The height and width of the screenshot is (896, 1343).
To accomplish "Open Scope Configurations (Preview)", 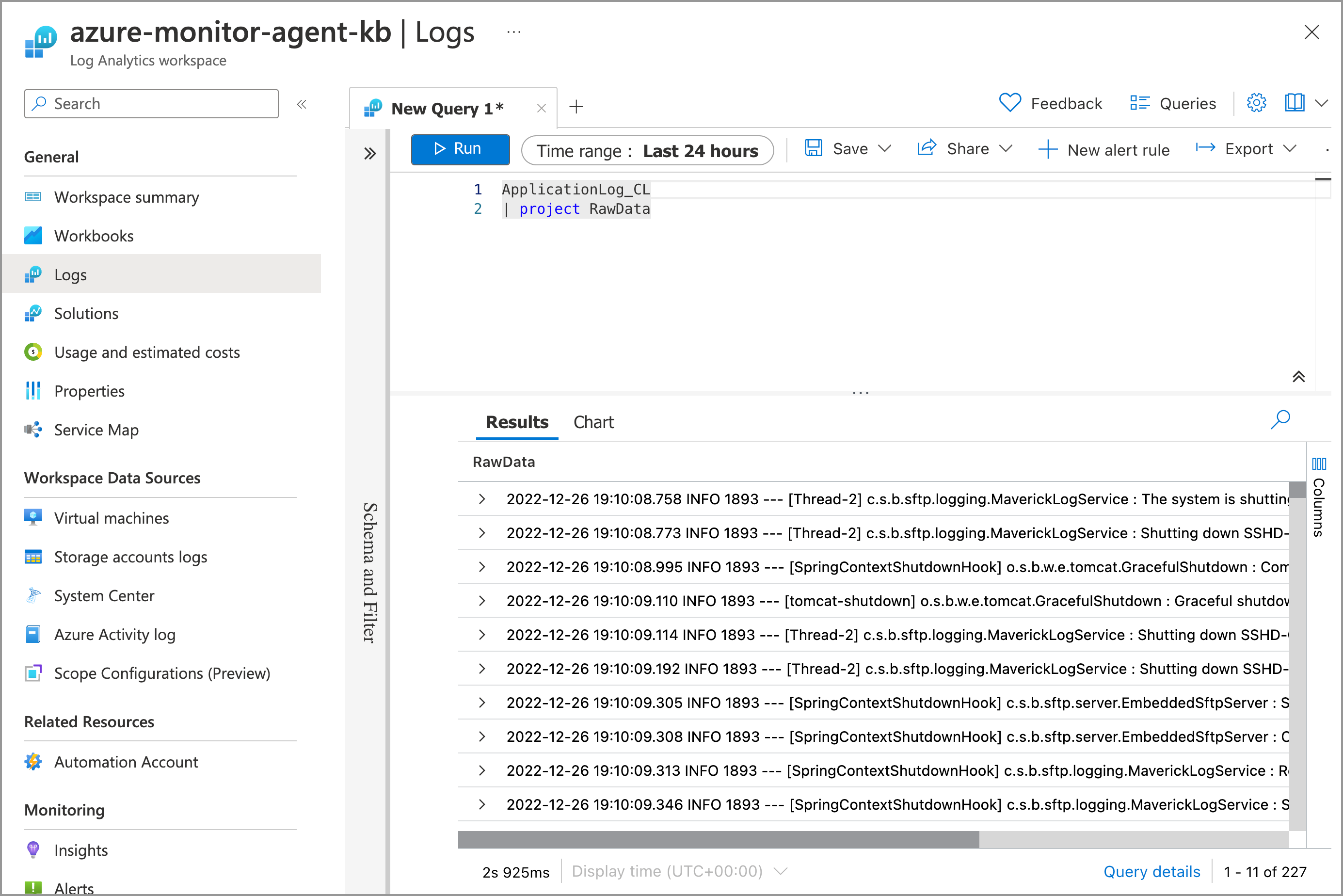I will pyautogui.click(x=161, y=674).
